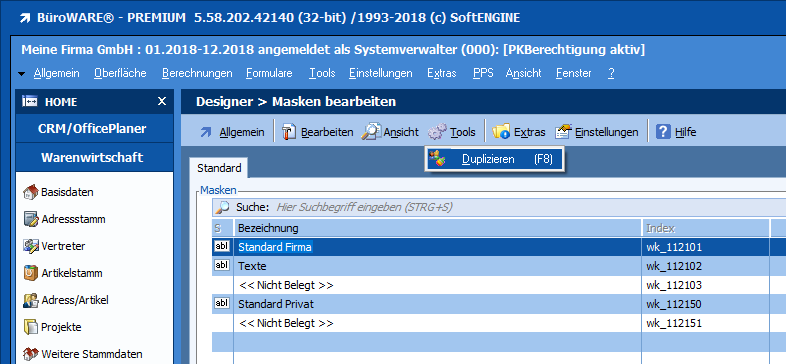This screenshot has height=364, width=786.
Task: Select the Standard Privat mask row
Action: (499, 304)
